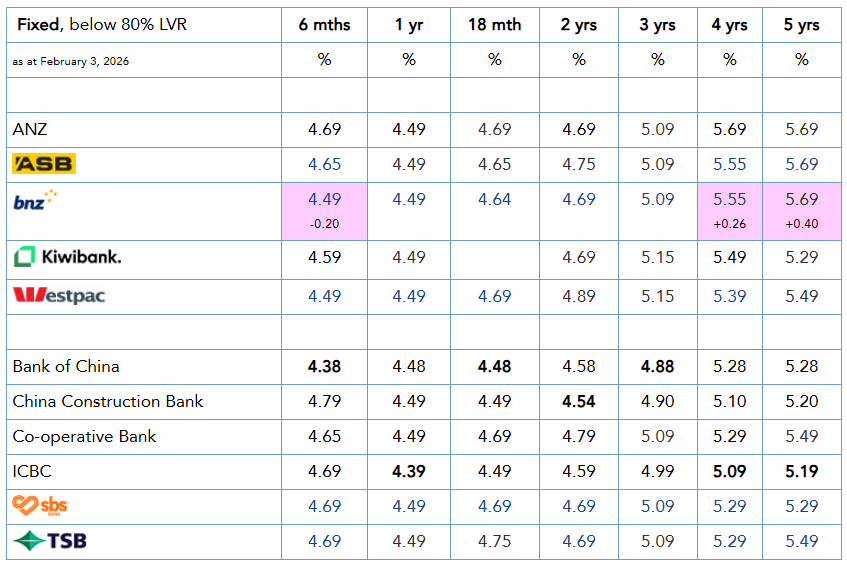Click Kiwibank 4 yrs rate 5.49
847x569 pixels.
(x=729, y=257)
